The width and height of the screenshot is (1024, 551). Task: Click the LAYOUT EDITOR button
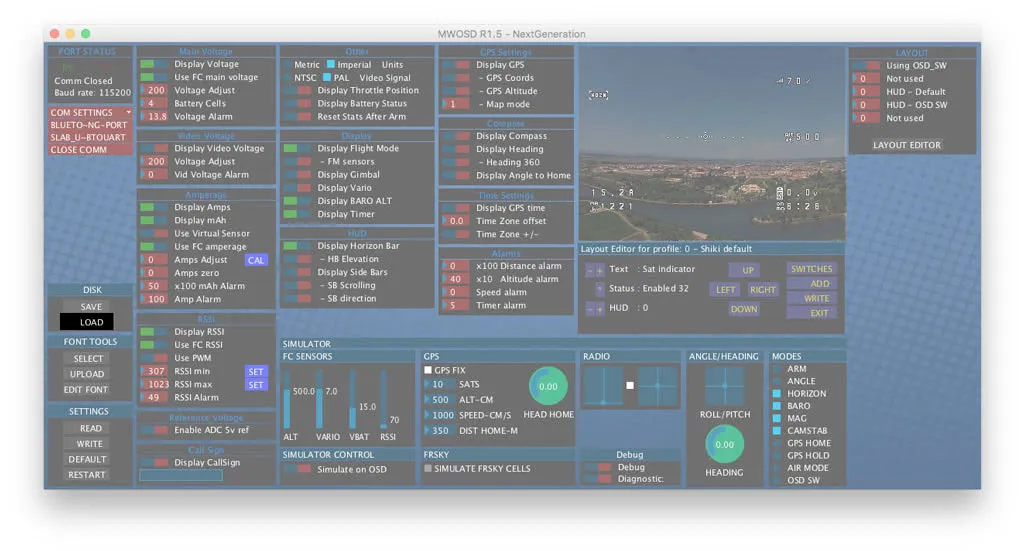pyautogui.click(x=906, y=145)
